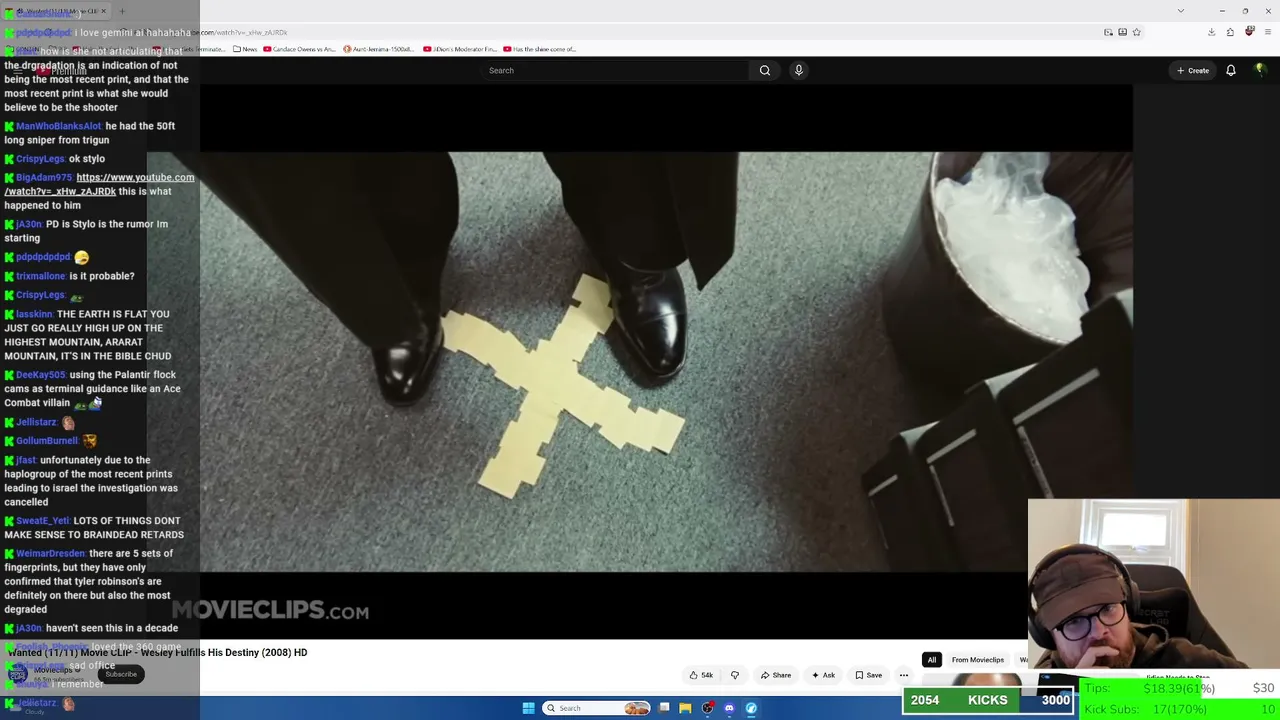The height and width of the screenshot is (720, 1280).
Task: Dislike the Wanted movie clip
Action: click(x=735, y=675)
